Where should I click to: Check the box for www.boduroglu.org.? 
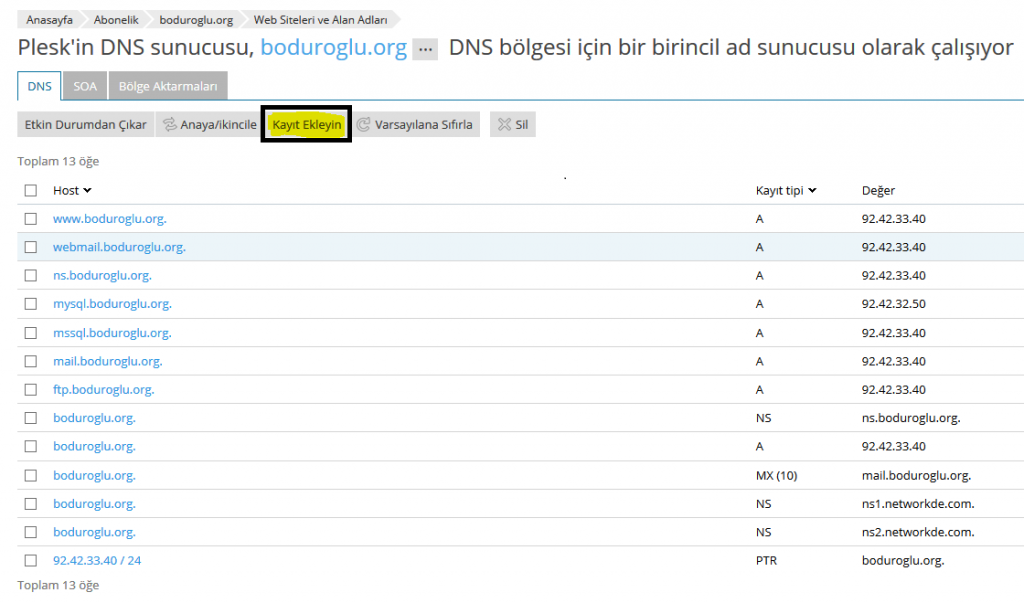(x=31, y=218)
